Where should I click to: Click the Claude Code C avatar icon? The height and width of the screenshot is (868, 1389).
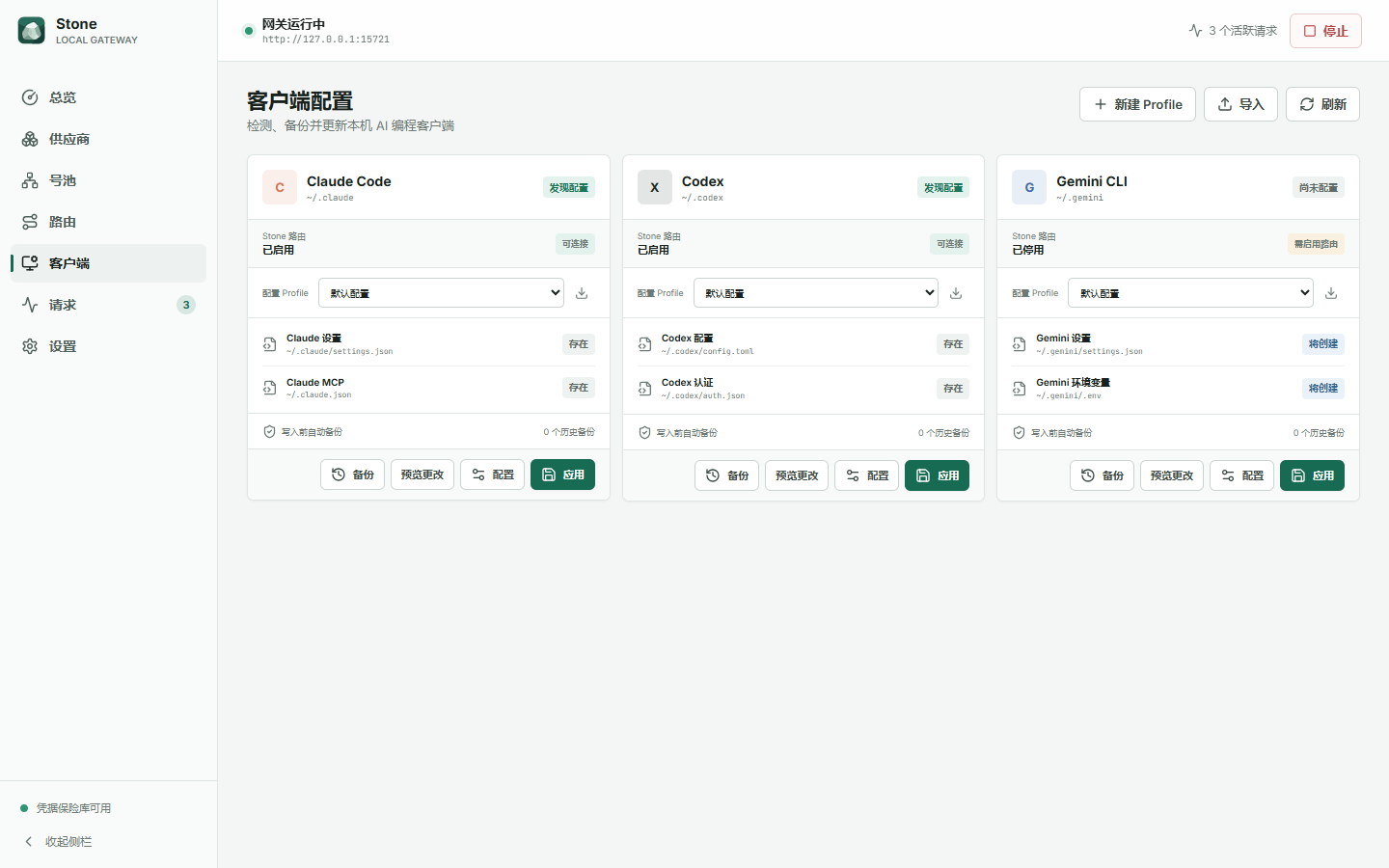(x=280, y=187)
